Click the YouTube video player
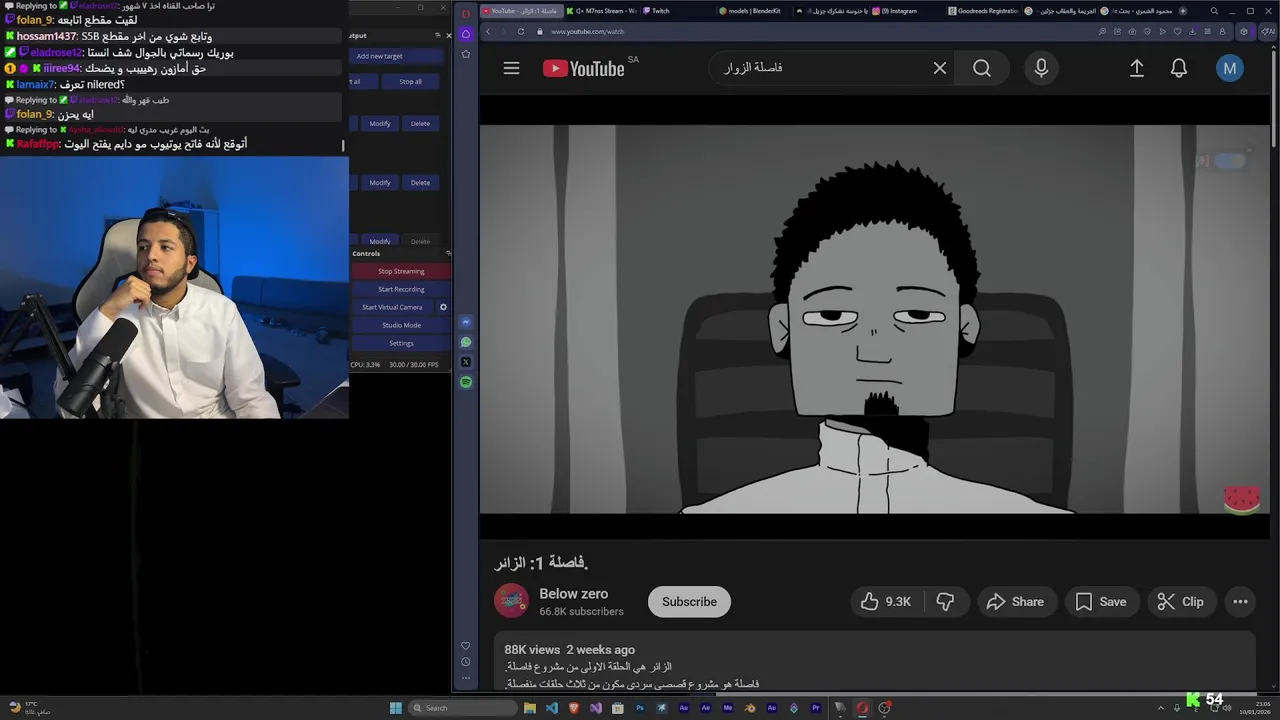The width and height of the screenshot is (1280, 720). (876, 317)
